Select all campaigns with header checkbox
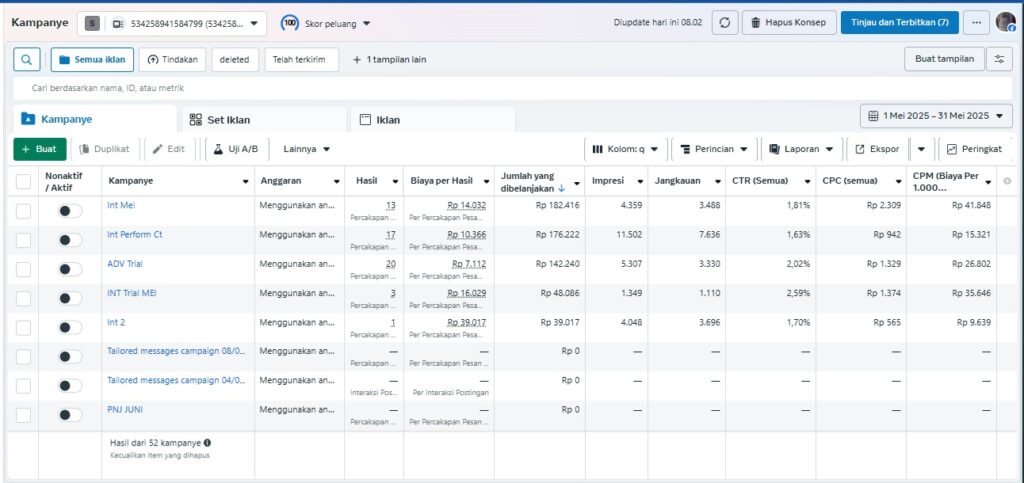 (x=23, y=181)
